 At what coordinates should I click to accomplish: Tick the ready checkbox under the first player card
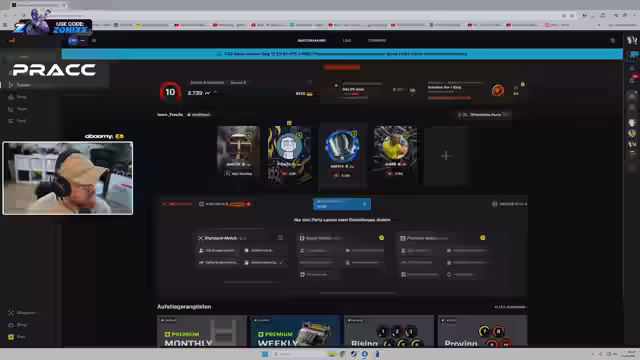pyautogui.click(x=227, y=173)
